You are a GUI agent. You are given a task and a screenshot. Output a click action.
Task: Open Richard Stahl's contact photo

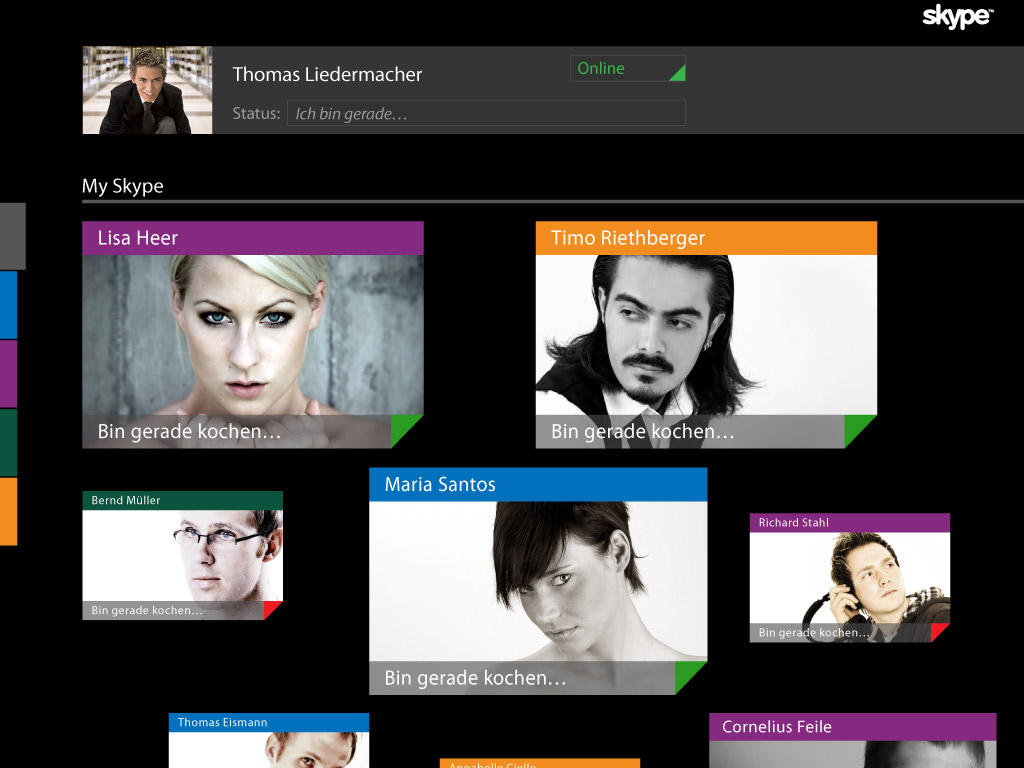pyautogui.click(x=850, y=578)
